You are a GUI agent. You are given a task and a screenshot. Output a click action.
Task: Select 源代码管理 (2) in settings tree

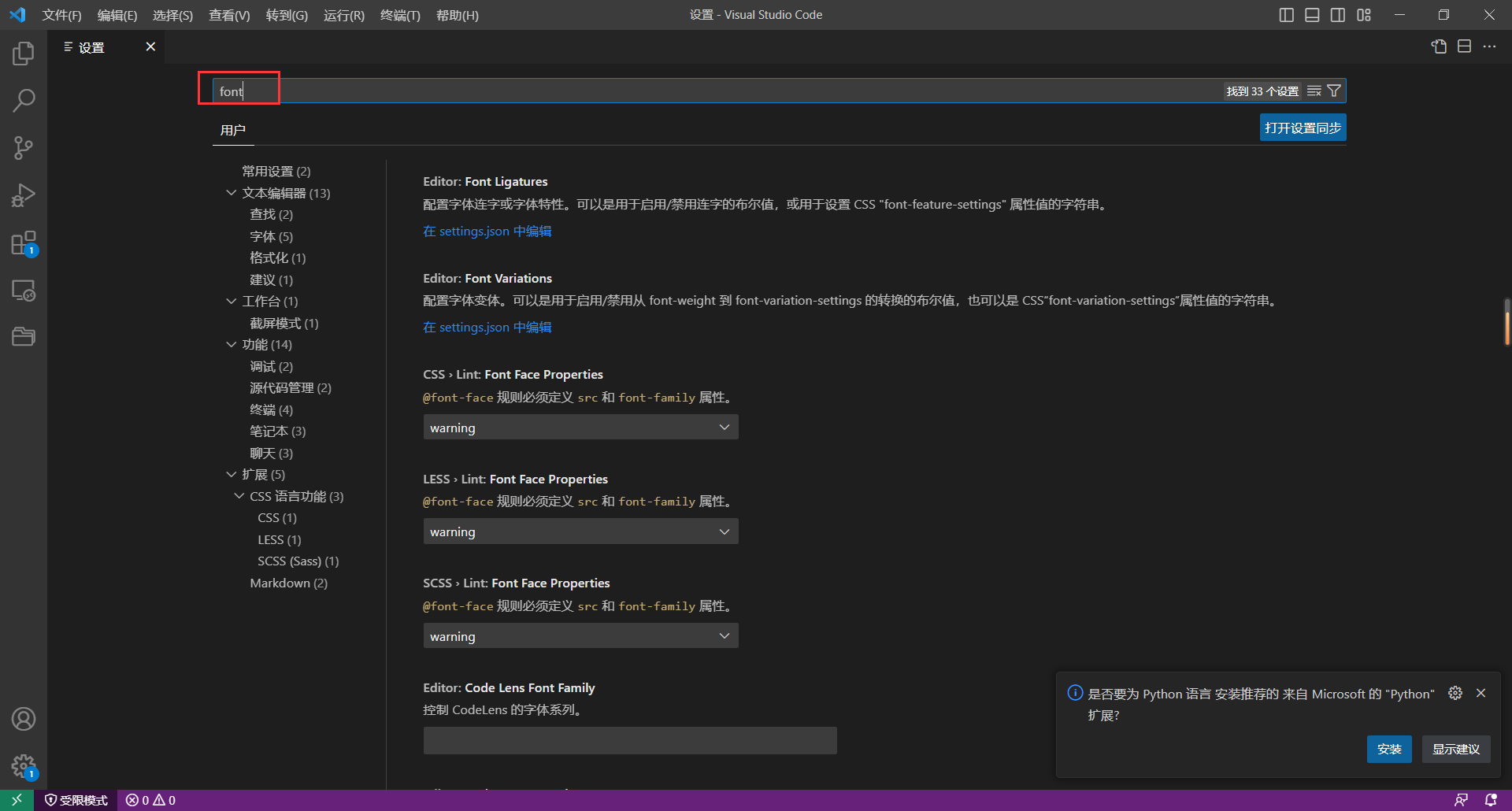pyautogui.click(x=291, y=387)
